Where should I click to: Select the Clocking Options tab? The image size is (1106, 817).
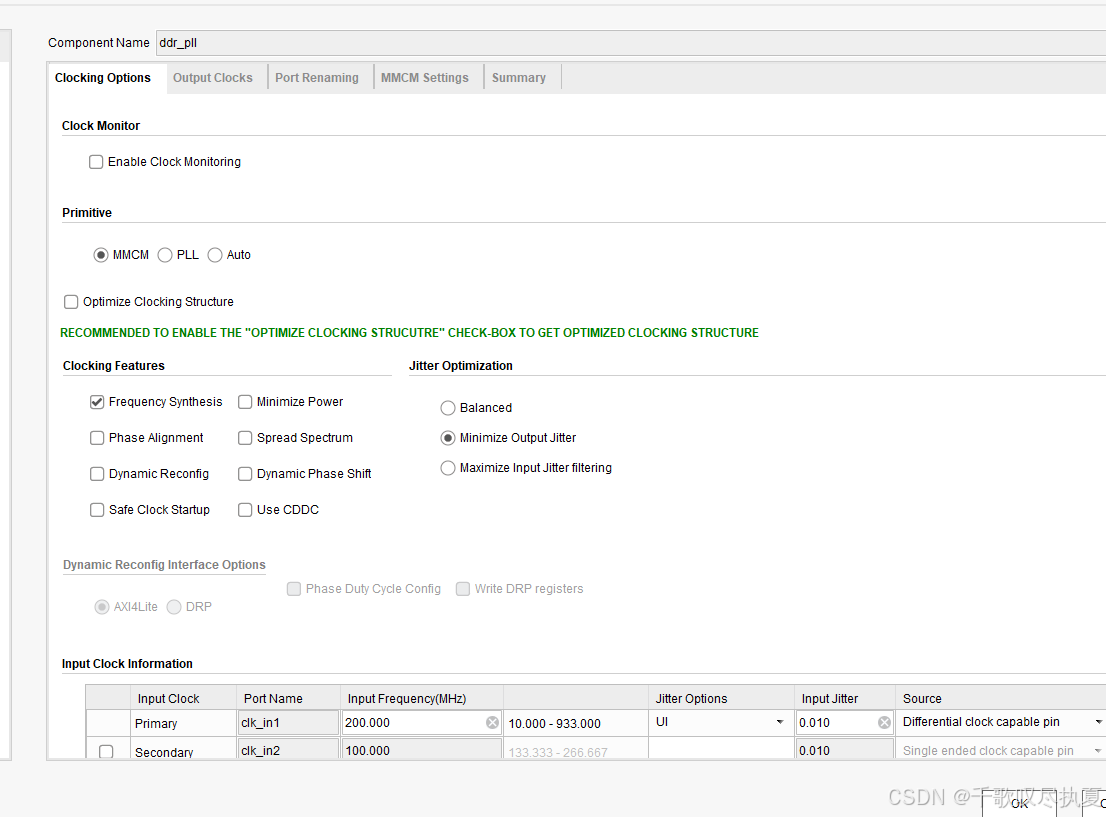[103, 78]
